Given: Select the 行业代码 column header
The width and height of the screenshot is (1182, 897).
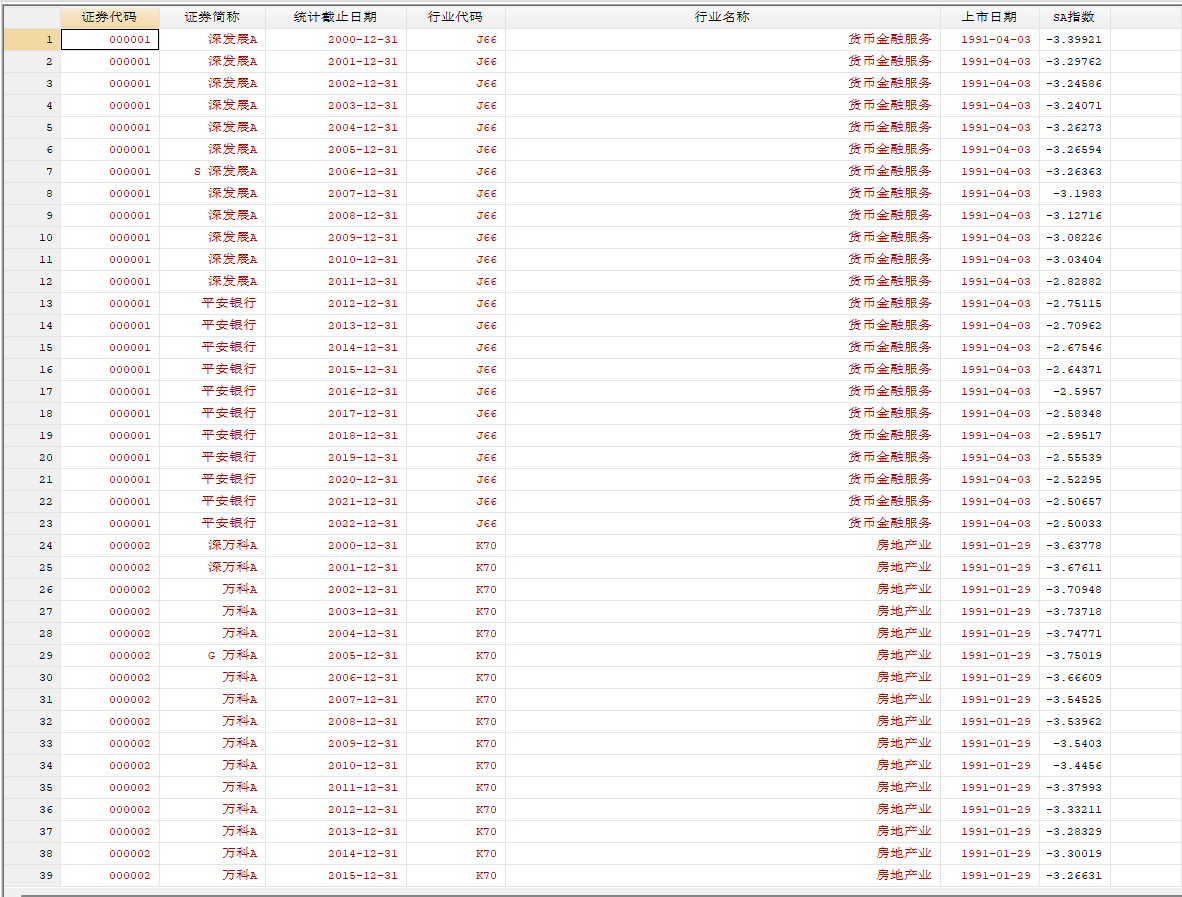Looking at the screenshot, I should click(x=455, y=17).
